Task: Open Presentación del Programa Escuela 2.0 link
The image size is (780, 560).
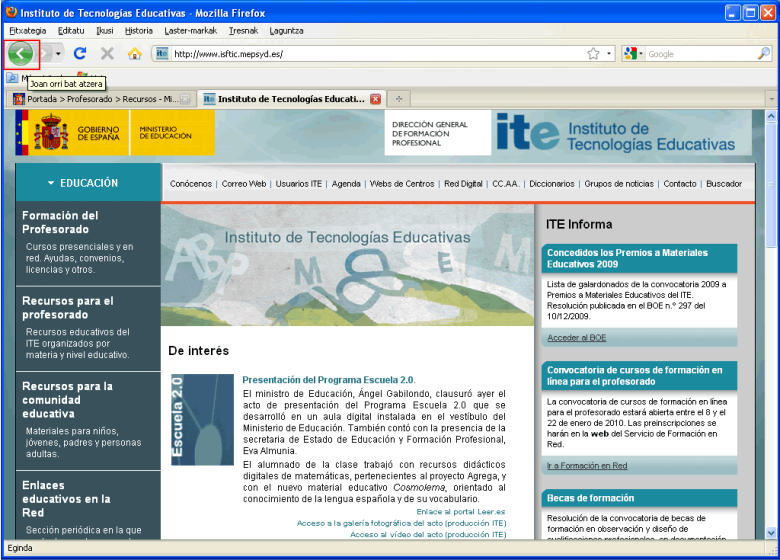Action: click(x=328, y=380)
